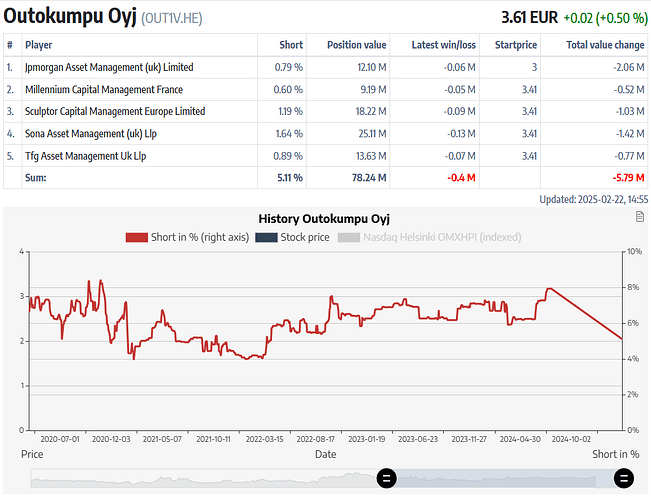Screen dimensions: 651x500
Task: Click Jpmorgan's 0.79 % short value
Action: 289,67
